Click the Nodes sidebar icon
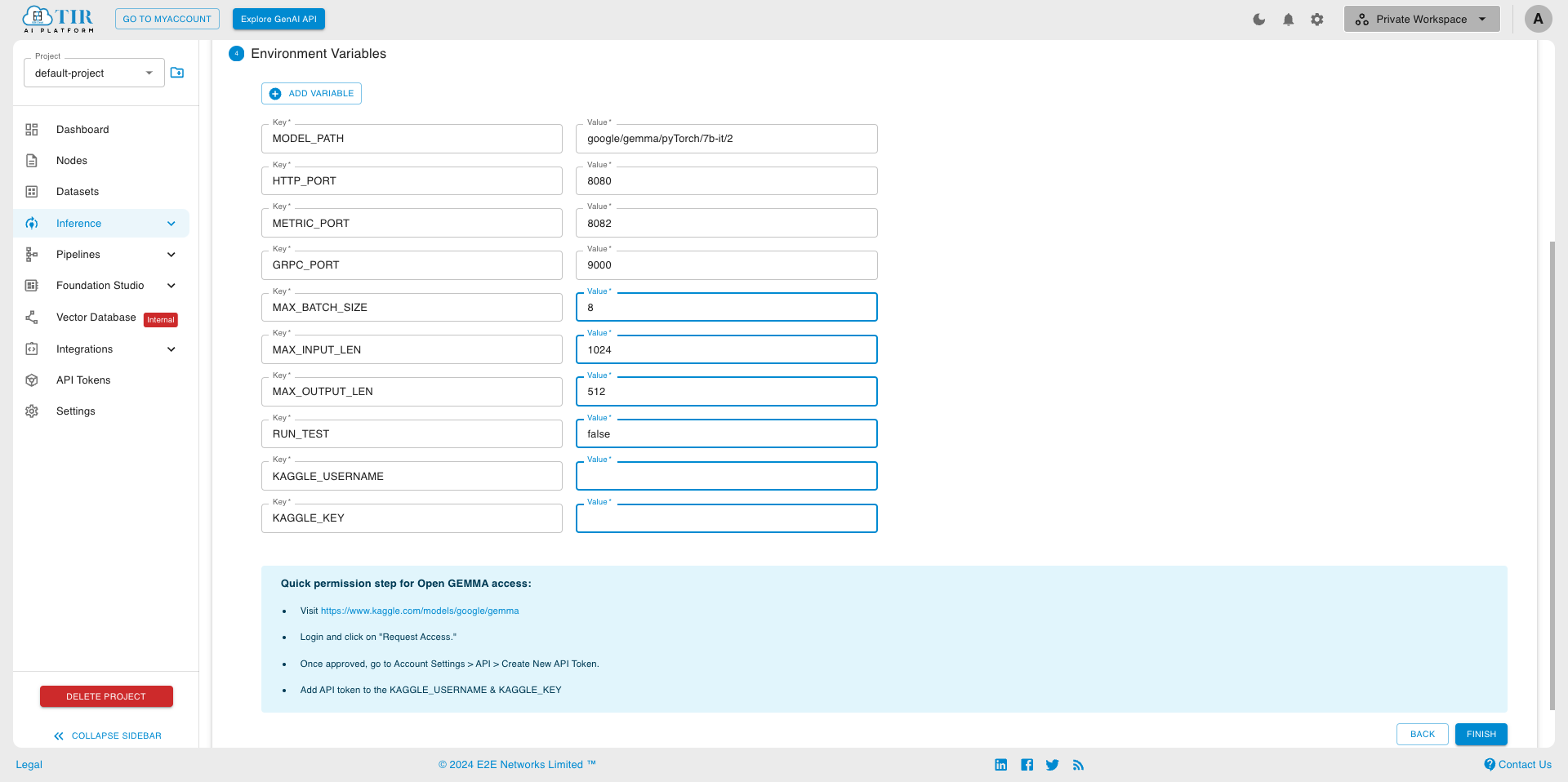This screenshot has width=1568, height=782. coord(32,161)
